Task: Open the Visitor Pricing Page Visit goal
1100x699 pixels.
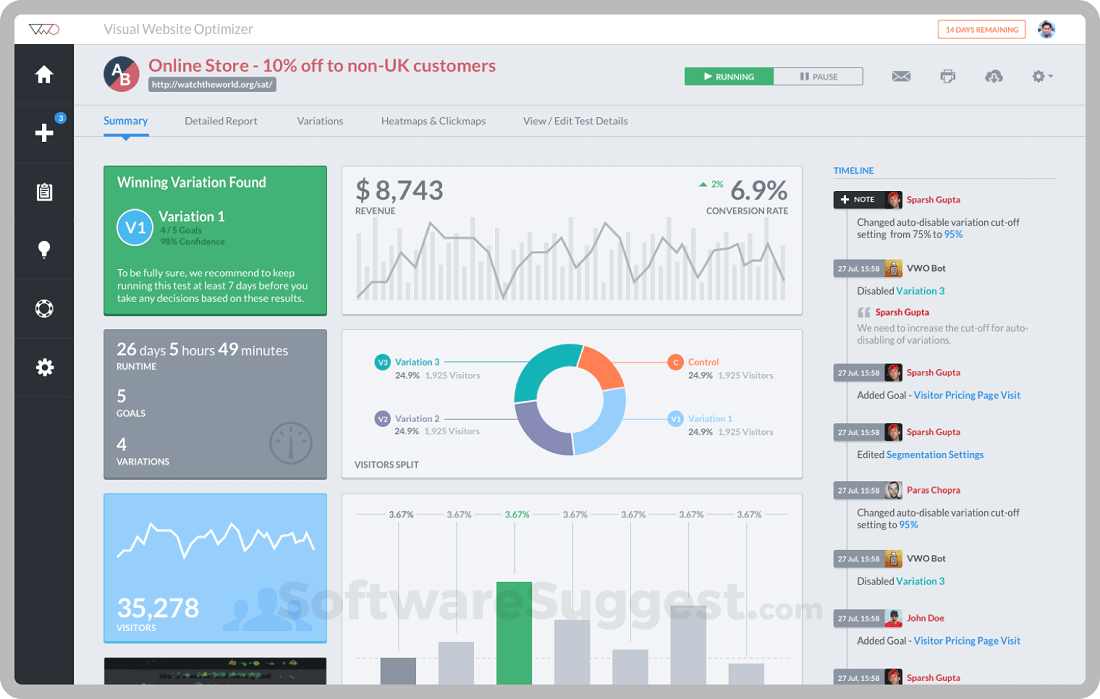Action: pos(967,395)
